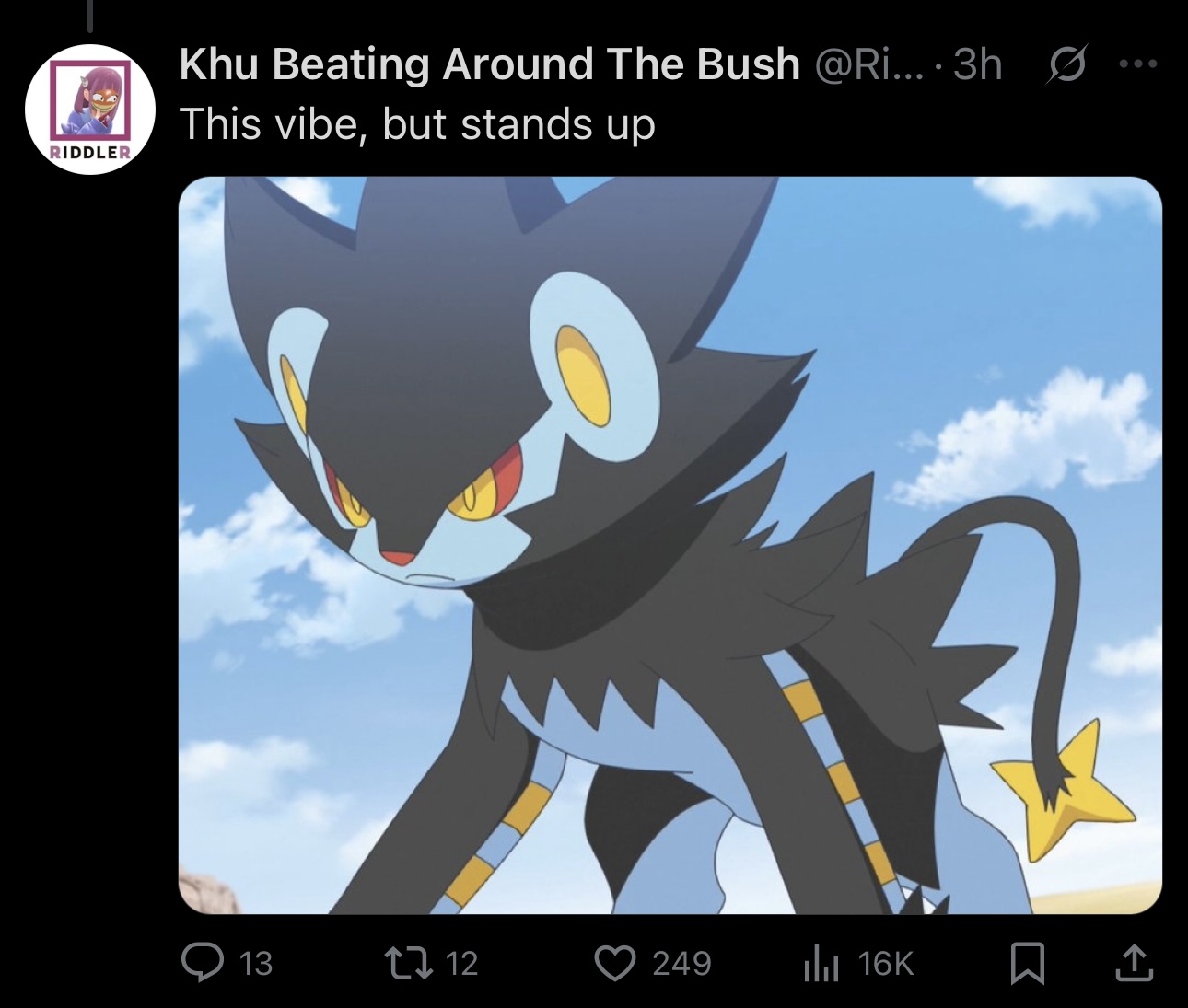Open the view analytics bar chart icon
Screen dimensions: 1188x1008
point(821,964)
